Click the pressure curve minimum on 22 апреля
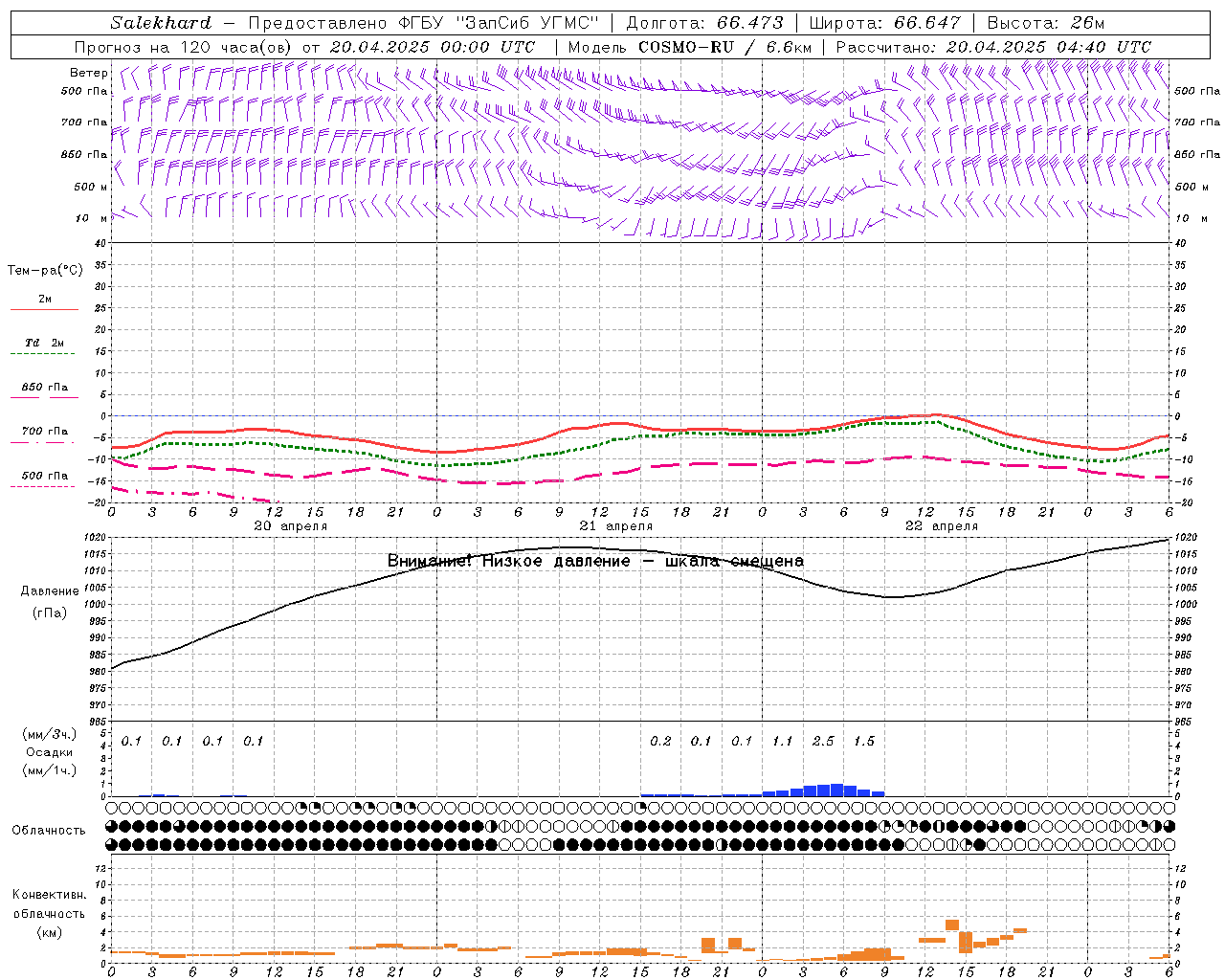Image resolution: width=1225 pixels, height=980 pixels. [x=890, y=597]
